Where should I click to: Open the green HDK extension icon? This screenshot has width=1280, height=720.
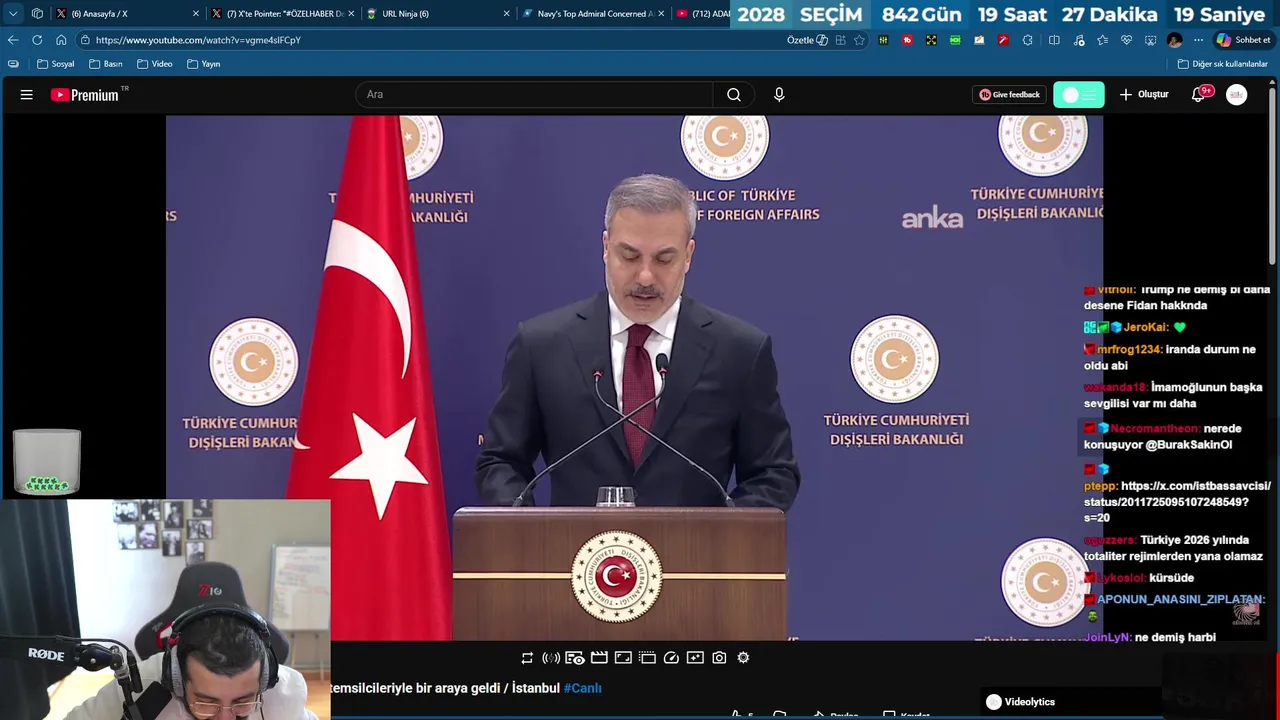click(x=955, y=40)
